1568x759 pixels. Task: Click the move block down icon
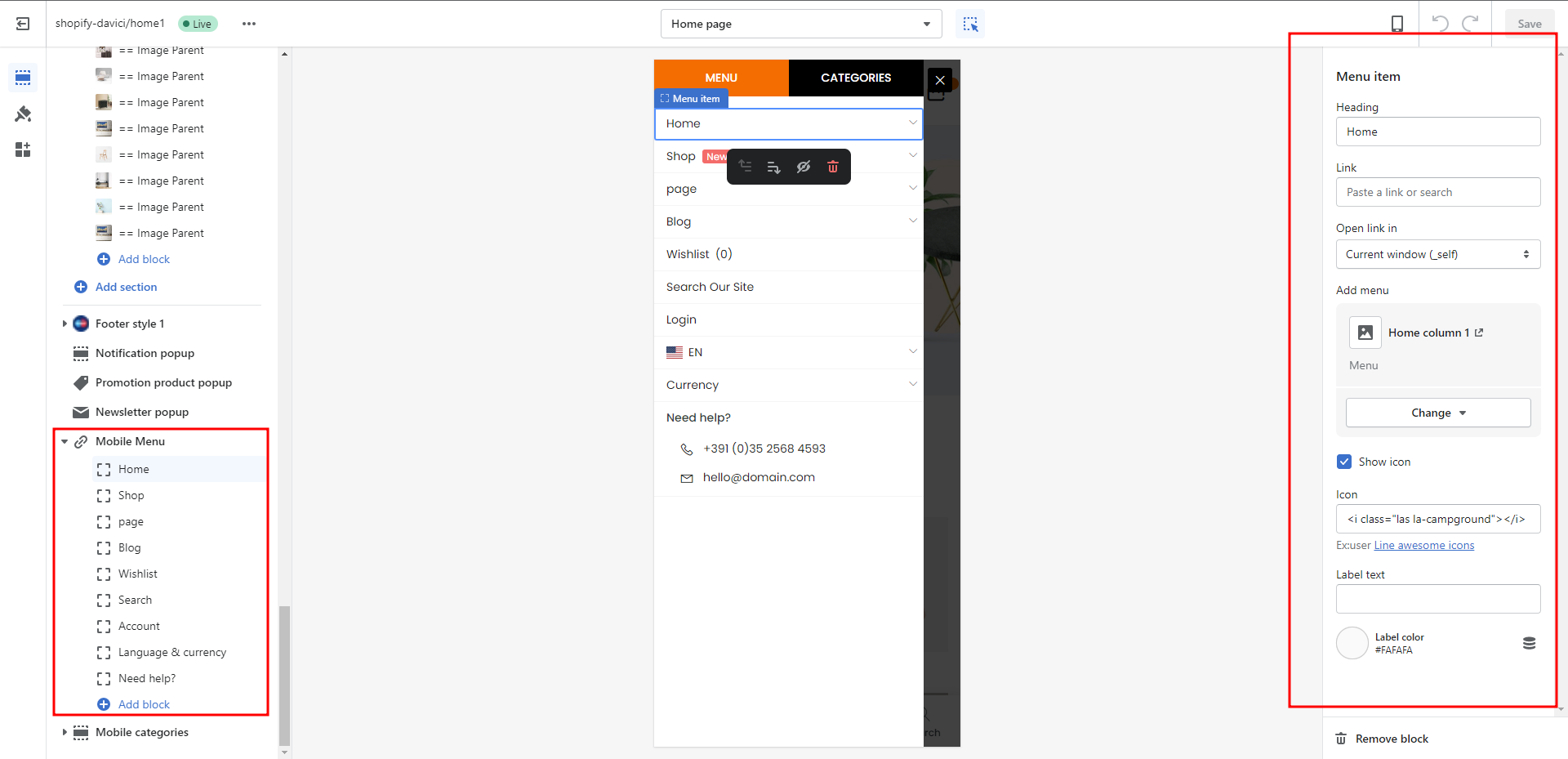(773, 167)
